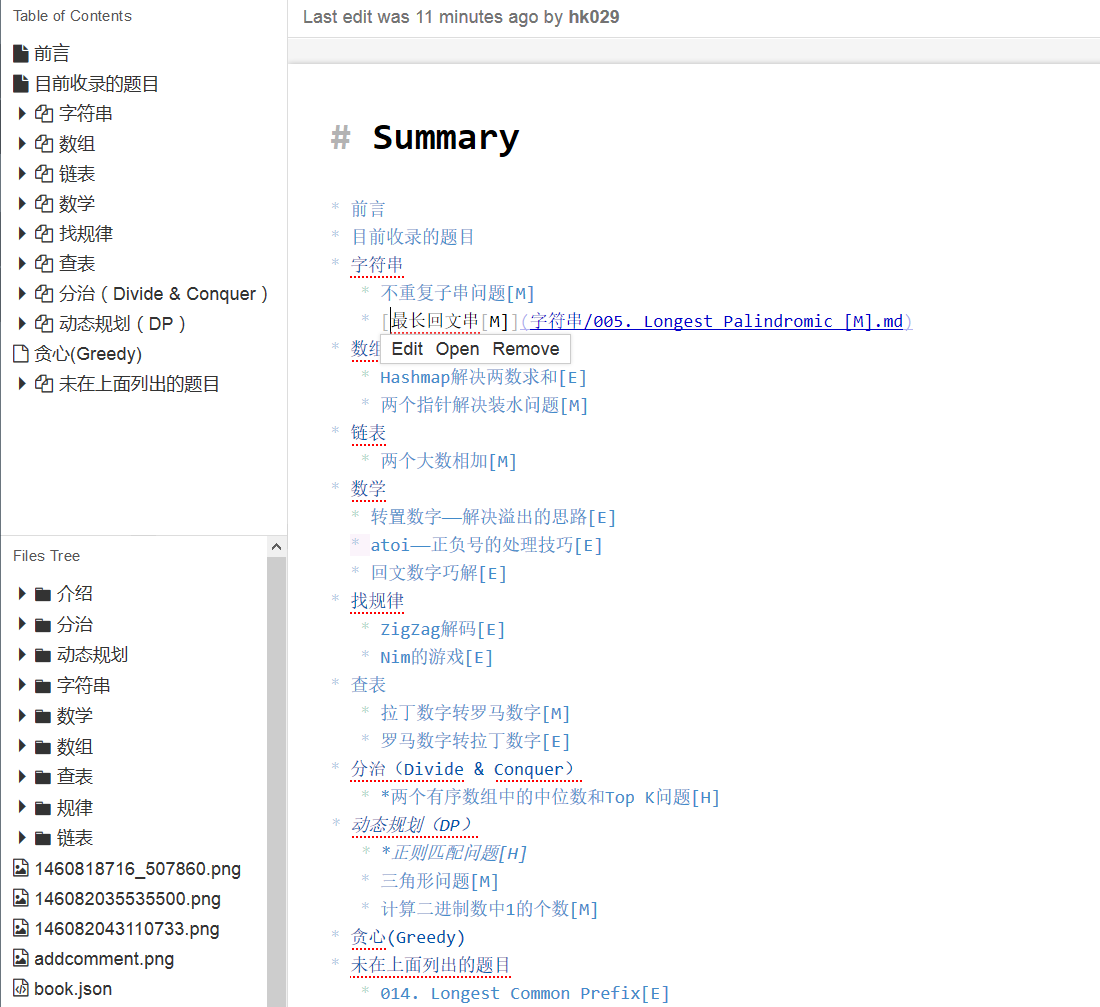Click the file icon beside 前言
Image resolution: width=1100 pixels, height=1007 pixels.
pos(21,53)
